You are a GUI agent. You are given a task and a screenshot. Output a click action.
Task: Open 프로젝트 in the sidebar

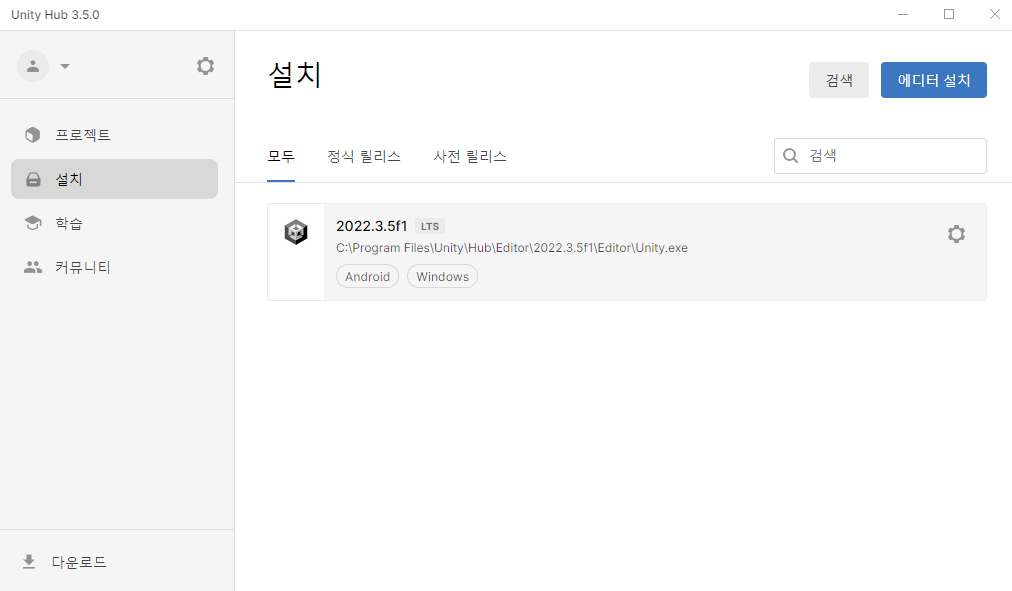tap(114, 135)
